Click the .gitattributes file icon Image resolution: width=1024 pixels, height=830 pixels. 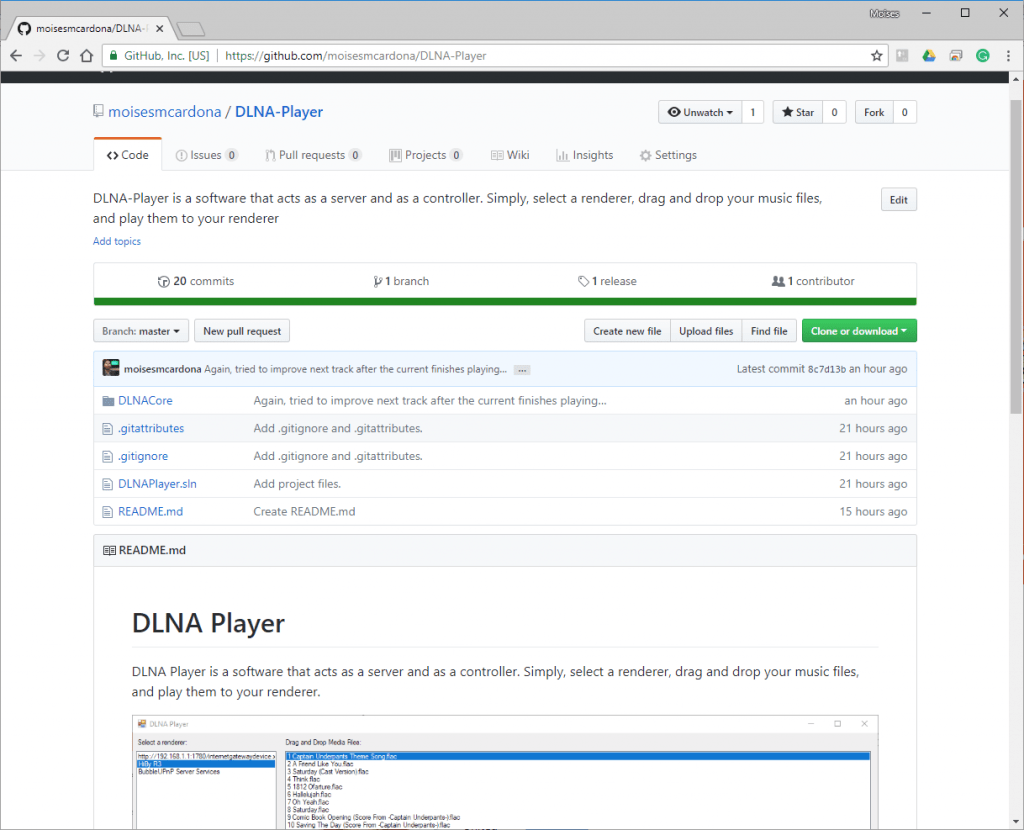108,429
